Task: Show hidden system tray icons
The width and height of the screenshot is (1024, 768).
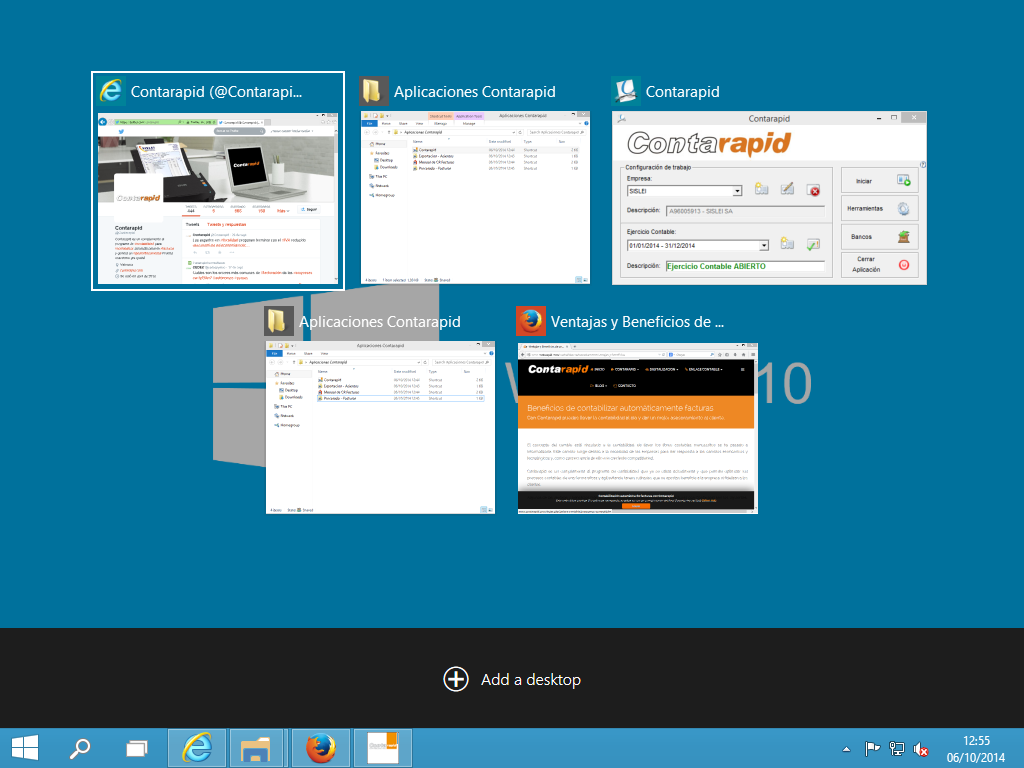Action: click(846, 749)
